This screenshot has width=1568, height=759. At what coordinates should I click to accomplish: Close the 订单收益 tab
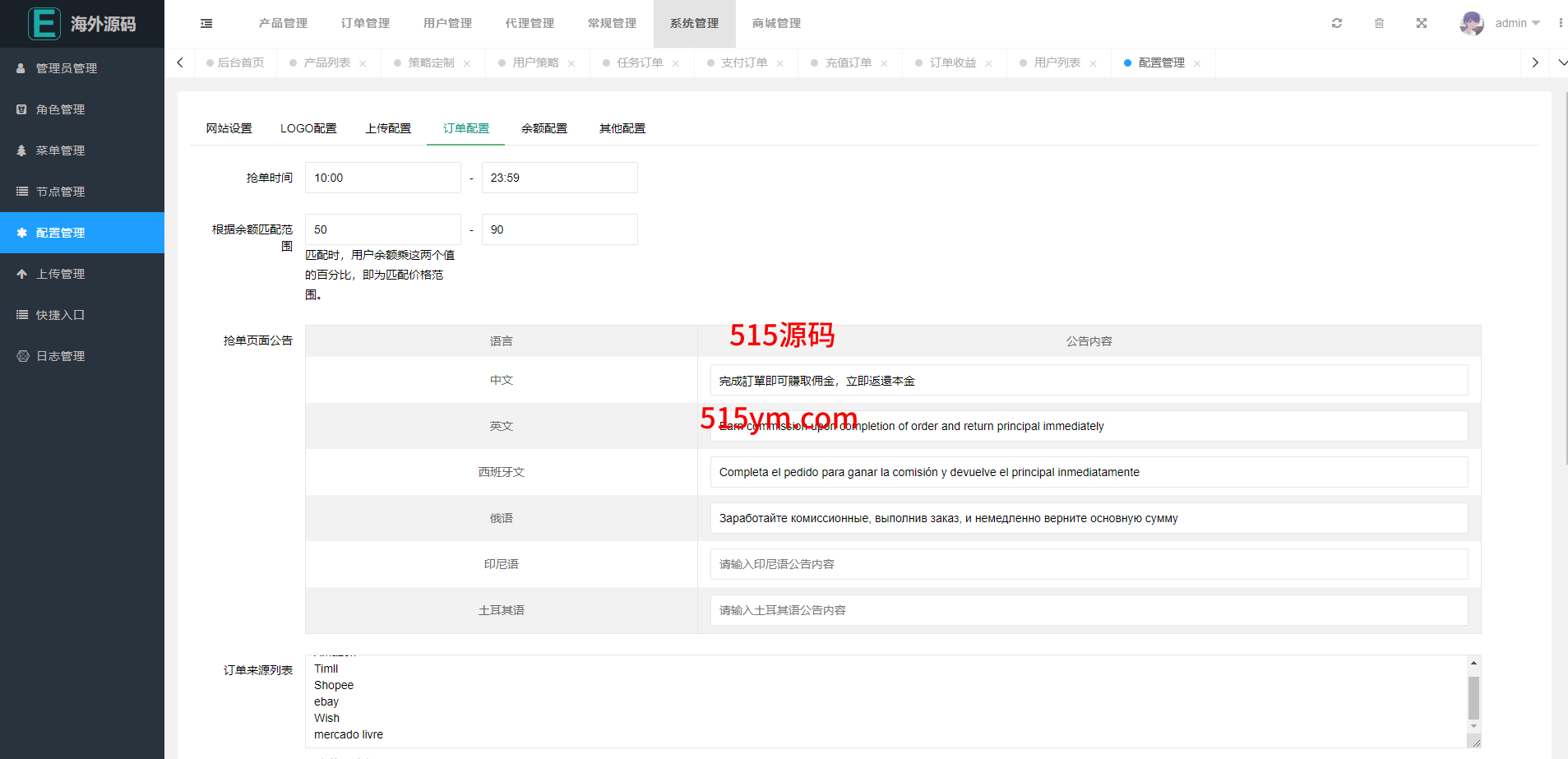coord(988,63)
